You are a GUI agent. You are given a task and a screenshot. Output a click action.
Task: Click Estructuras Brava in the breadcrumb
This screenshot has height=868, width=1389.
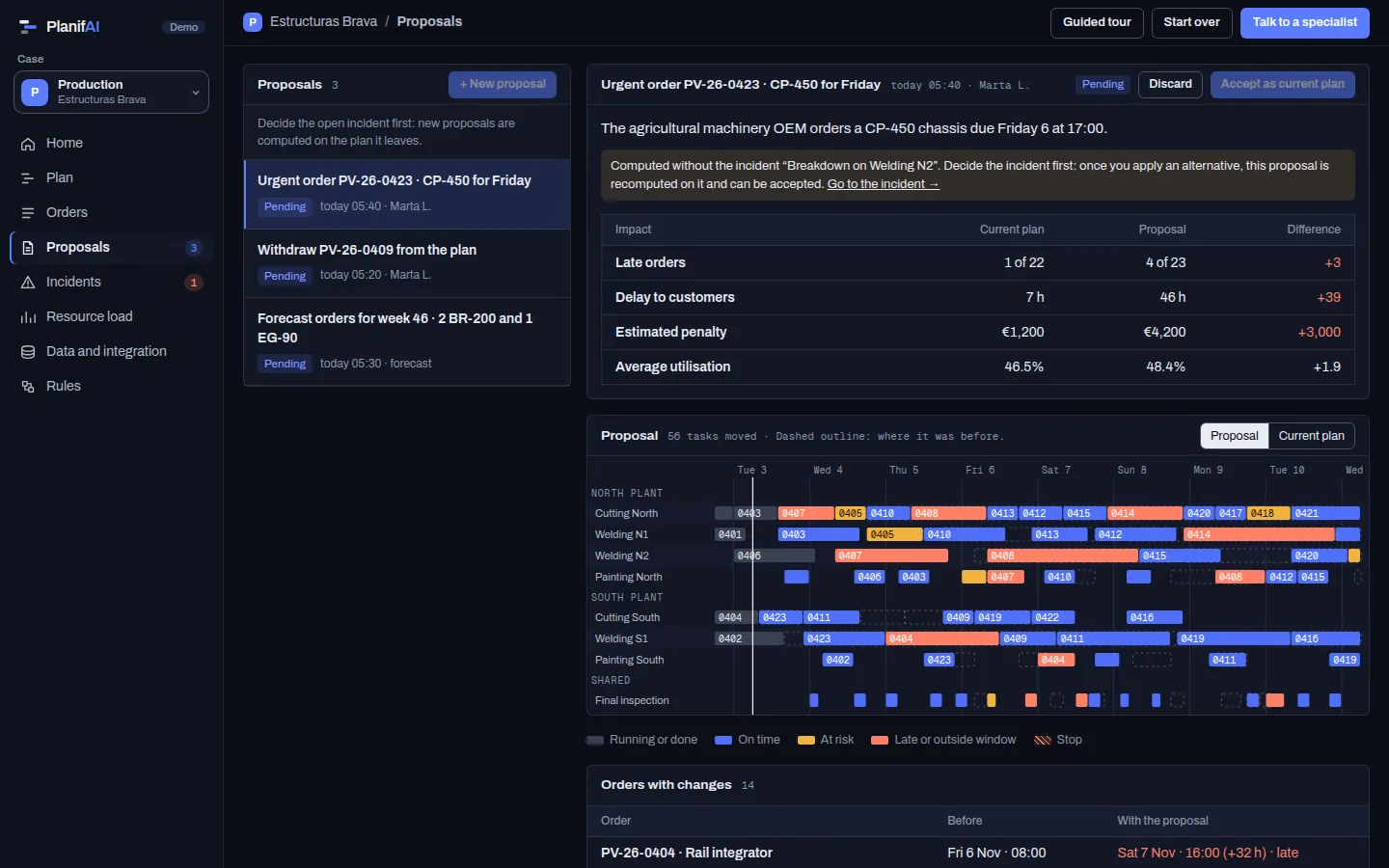coord(323,22)
